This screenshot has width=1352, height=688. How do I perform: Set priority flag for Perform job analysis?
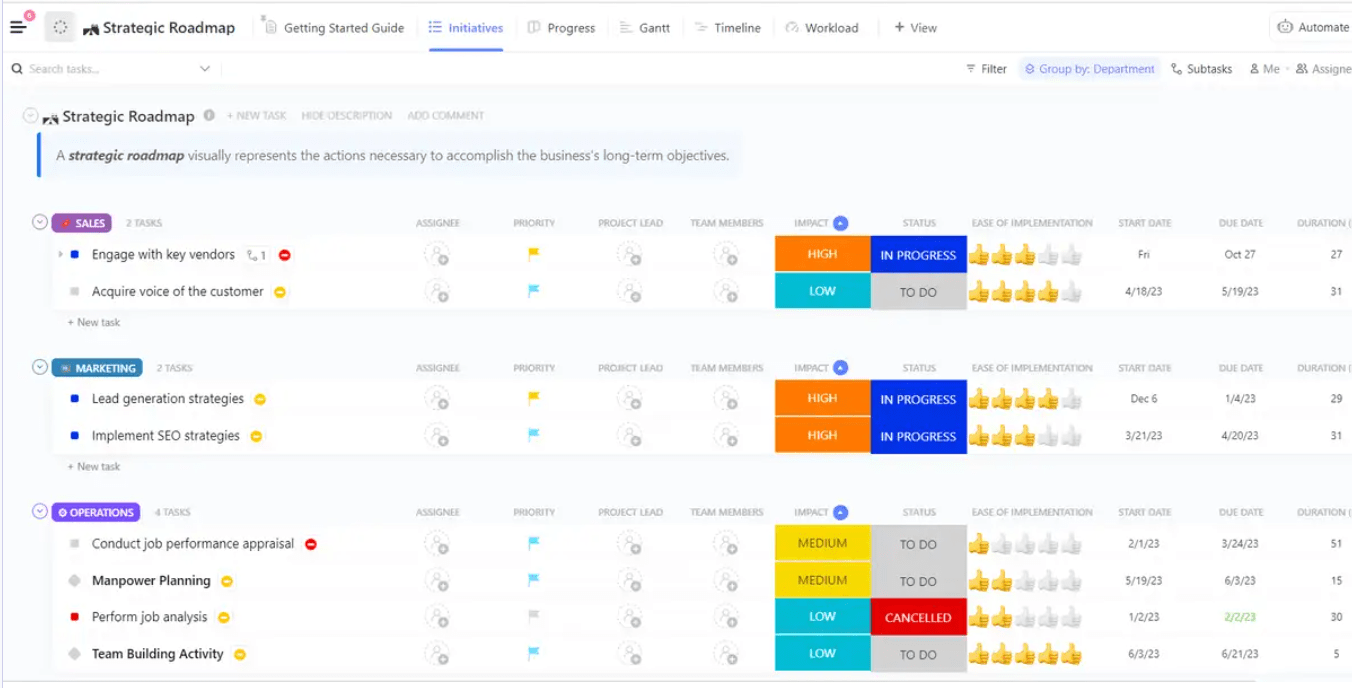click(534, 616)
